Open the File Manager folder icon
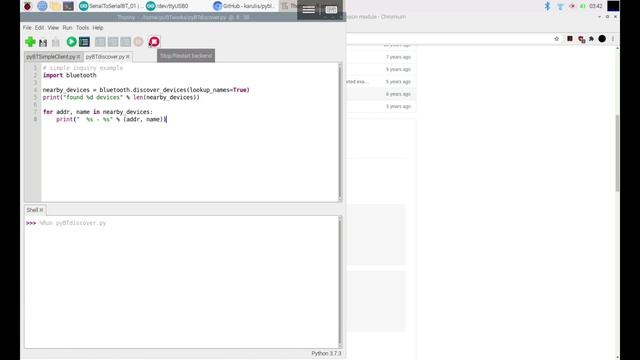640x360 pixels. (56, 6)
